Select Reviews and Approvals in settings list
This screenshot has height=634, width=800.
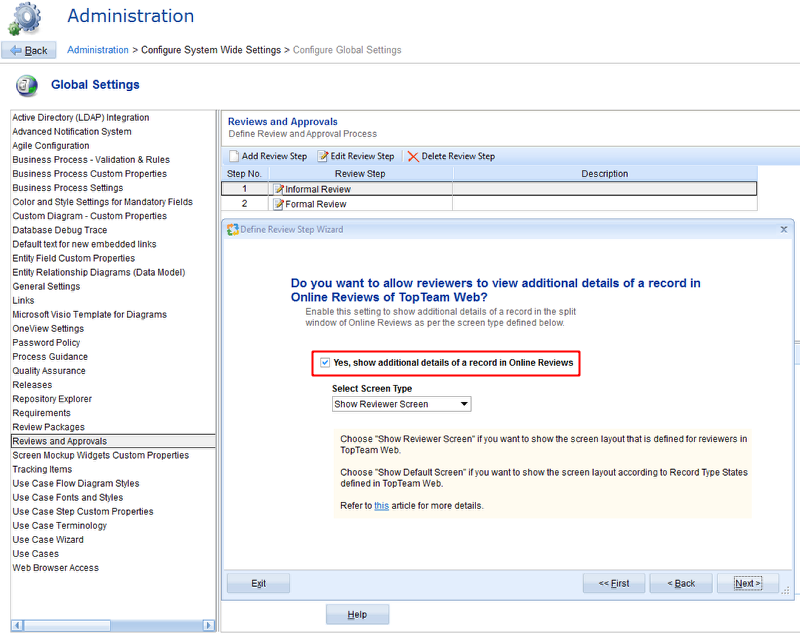pos(60,441)
